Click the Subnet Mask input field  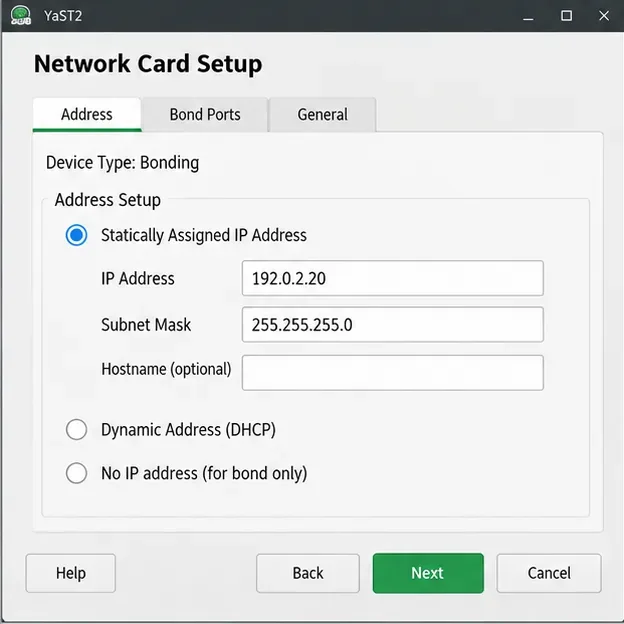tap(392, 324)
